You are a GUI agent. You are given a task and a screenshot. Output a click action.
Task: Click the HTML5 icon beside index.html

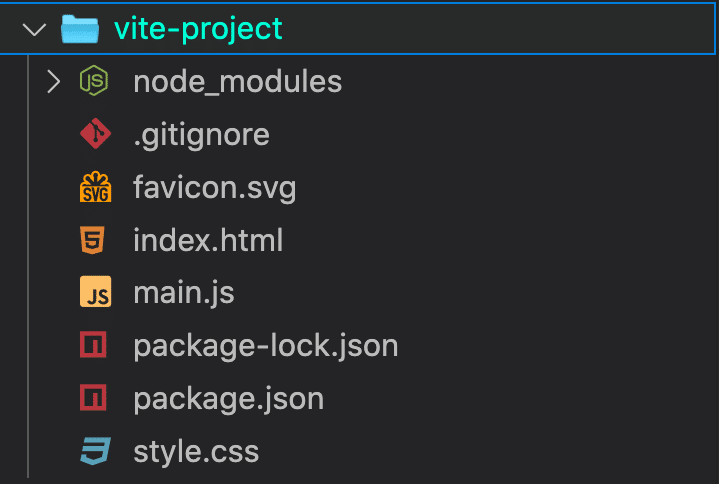(92, 240)
